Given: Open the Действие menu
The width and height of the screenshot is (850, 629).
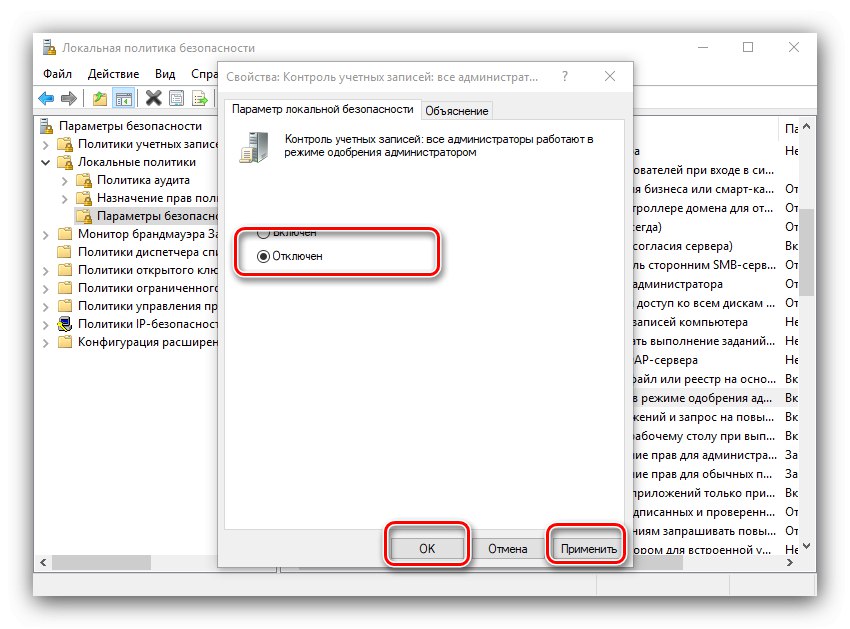Looking at the screenshot, I should pos(113,74).
